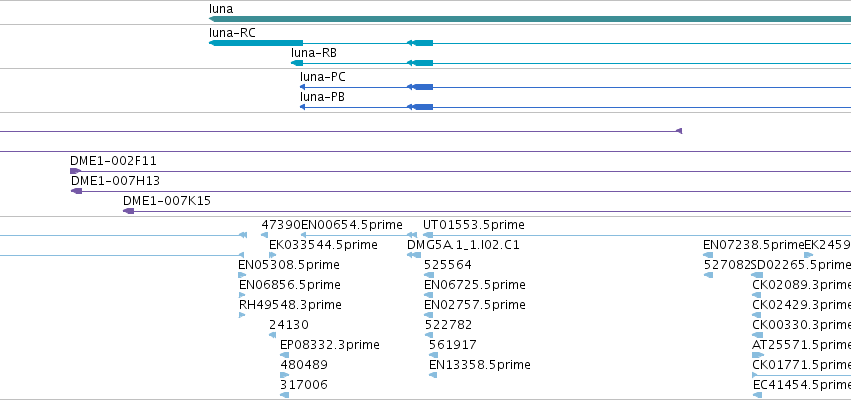Select the luna-PB protein coding block
The width and height of the screenshot is (851, 400).
coord(423,107)
